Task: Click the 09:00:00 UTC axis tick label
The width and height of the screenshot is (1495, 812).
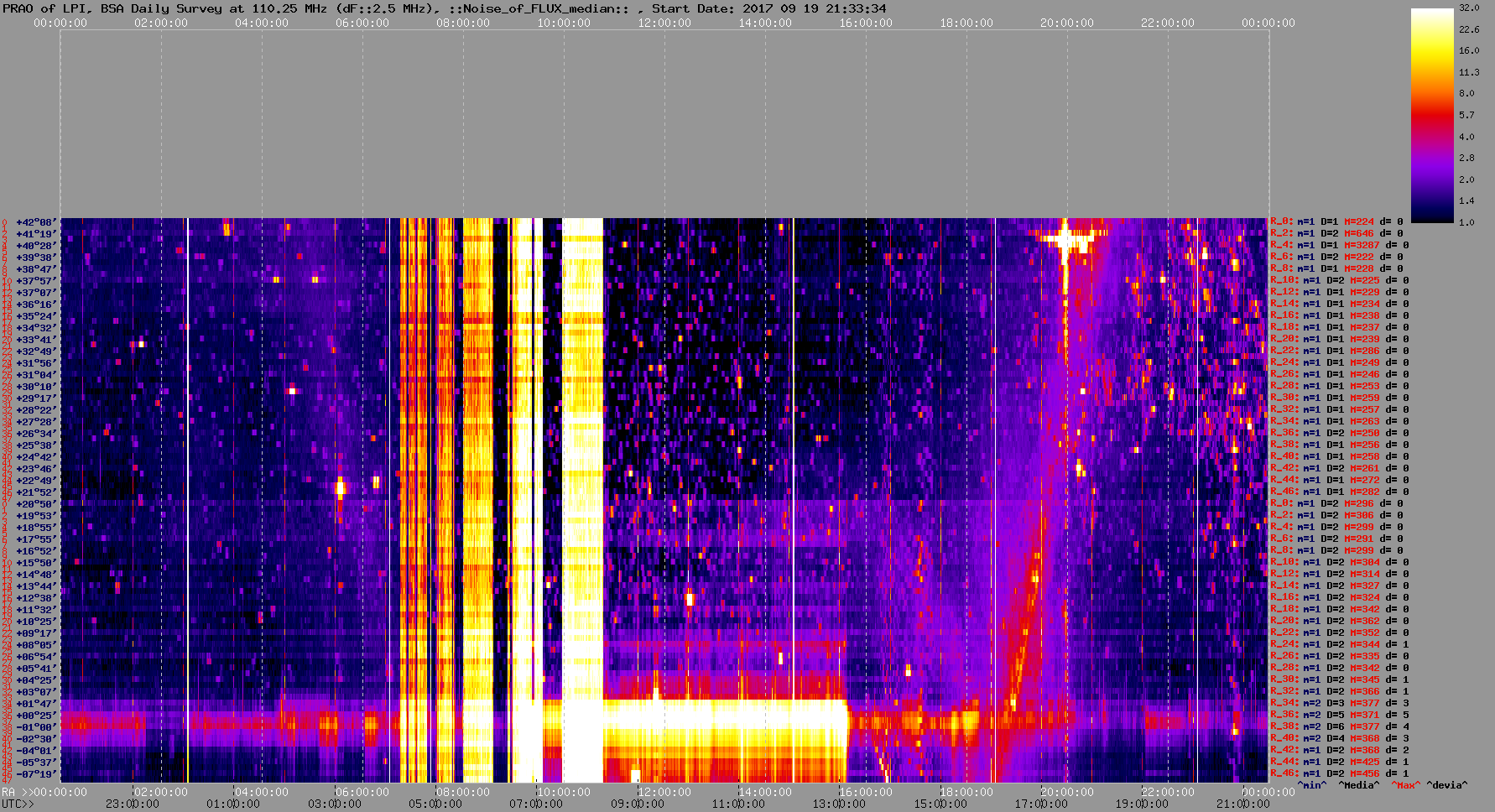Action: [x=637, y=804]
